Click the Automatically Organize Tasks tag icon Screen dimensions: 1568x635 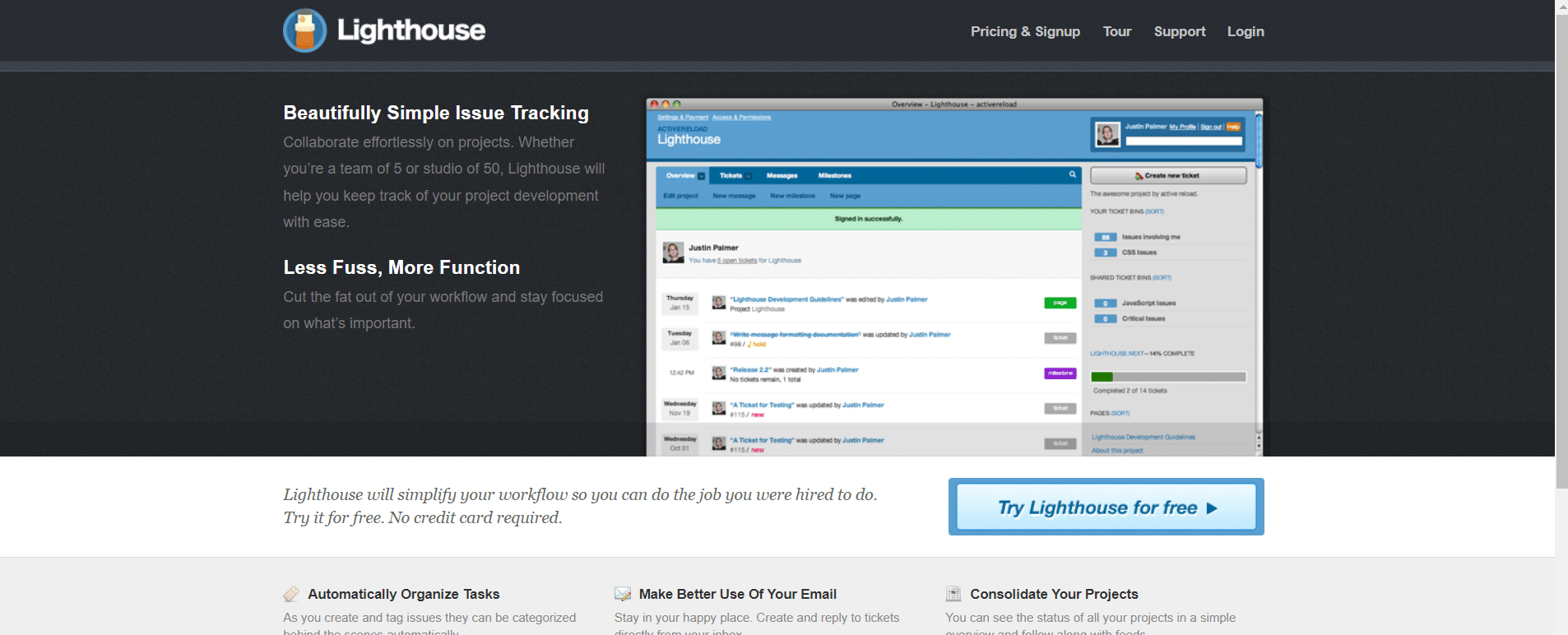291,594
